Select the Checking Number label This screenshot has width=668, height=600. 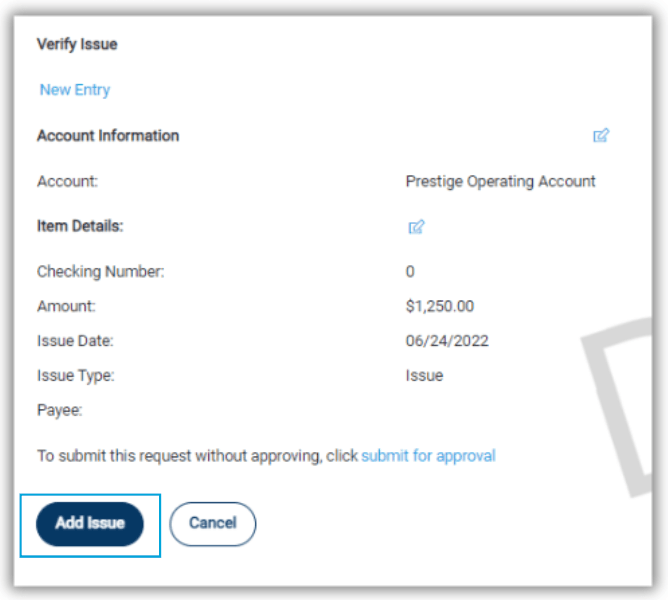(101, 272)
